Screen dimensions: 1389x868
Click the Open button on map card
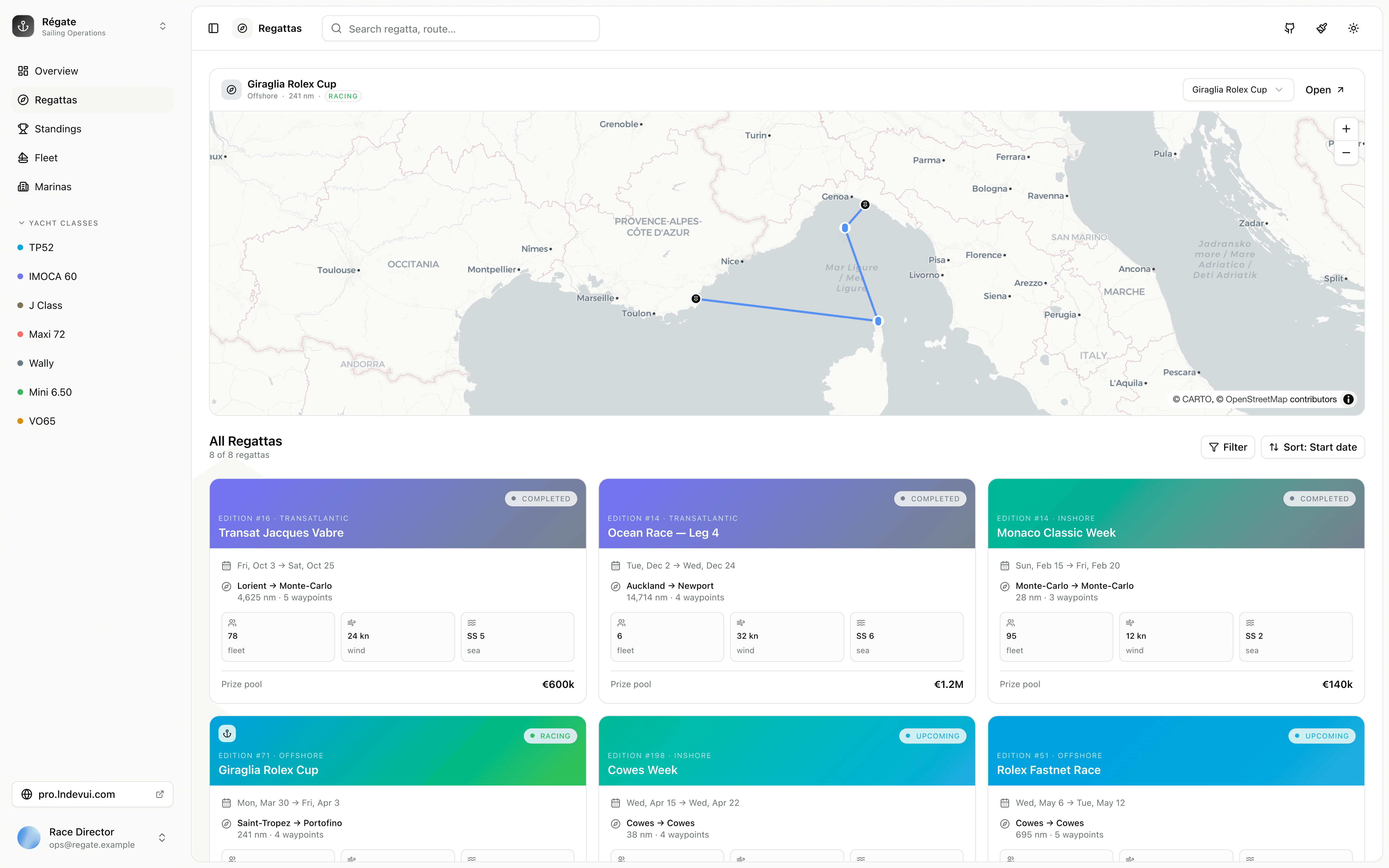point(1325,90)
